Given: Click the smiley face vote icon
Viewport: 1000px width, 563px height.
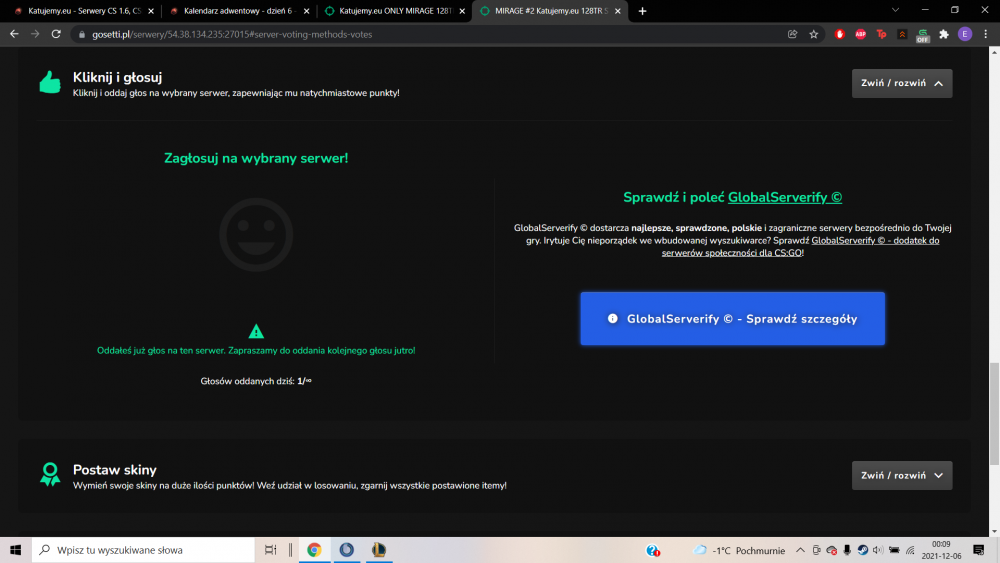Looking at the screenshot, I should 256,235.
